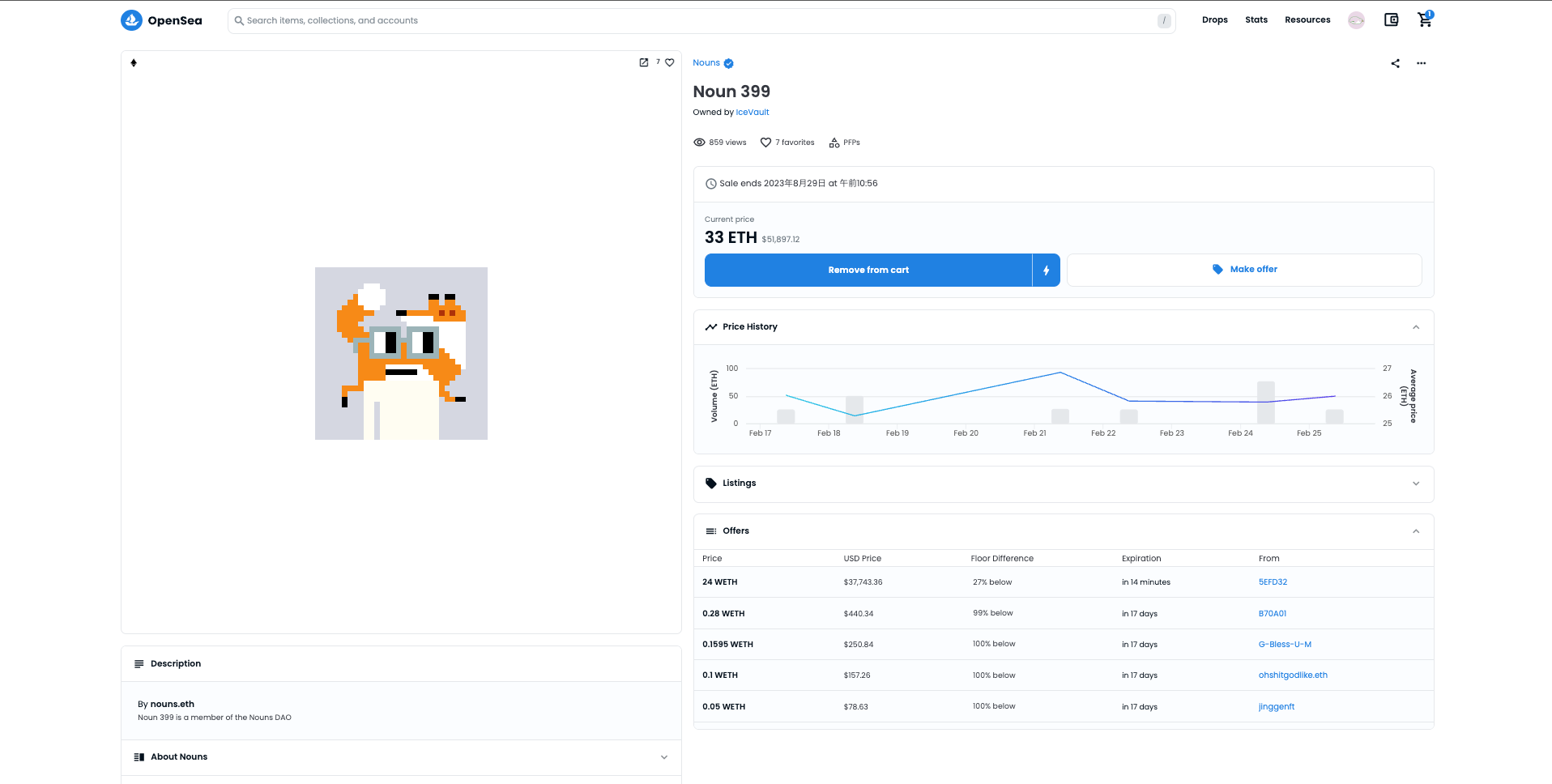This screenshot has height=784, width=1552.
Task: Open NFT image in new window icon
Action: coord(644,62)
